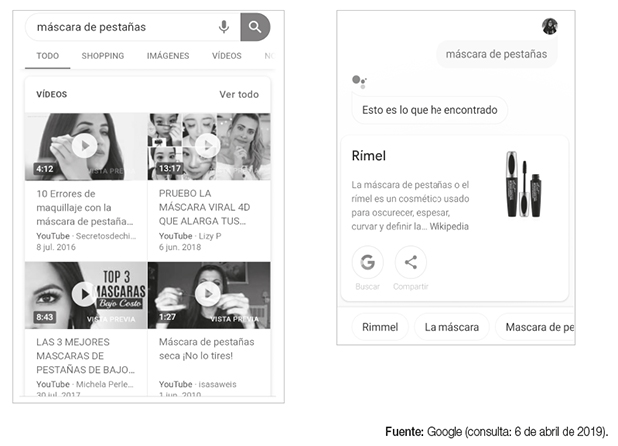618x446 pixels.
Task: Follow the Wikipedia source link
Action: click(x=449, y=227)
